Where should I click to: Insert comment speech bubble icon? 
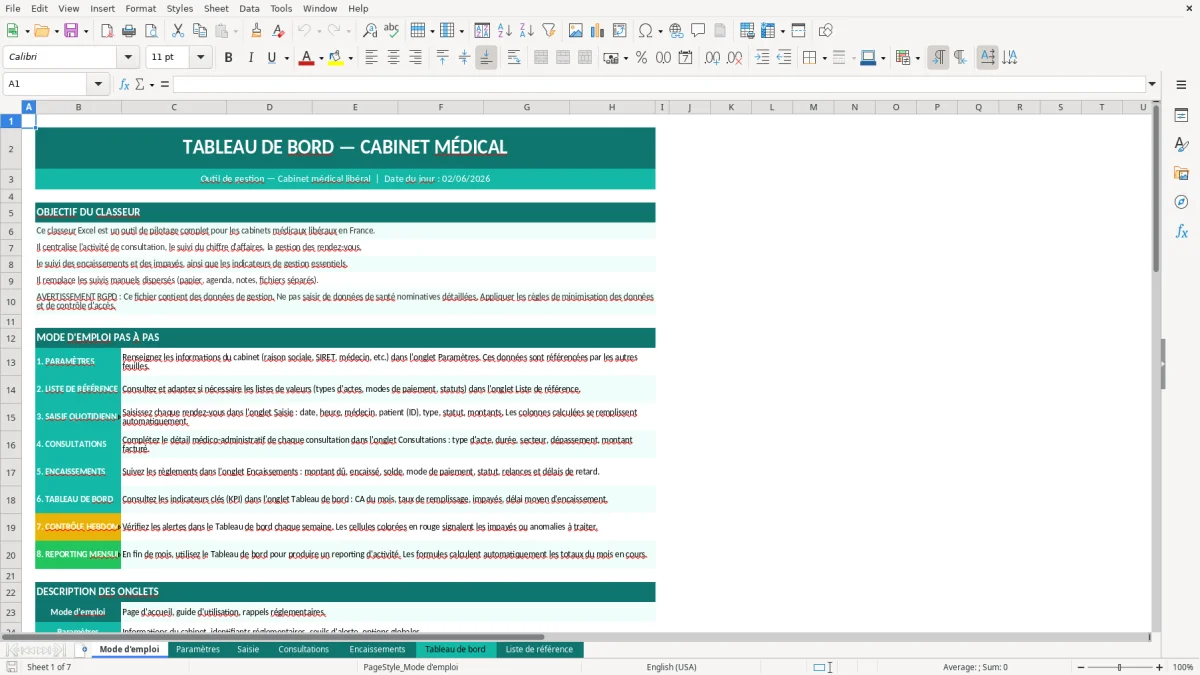coord(698,31)
